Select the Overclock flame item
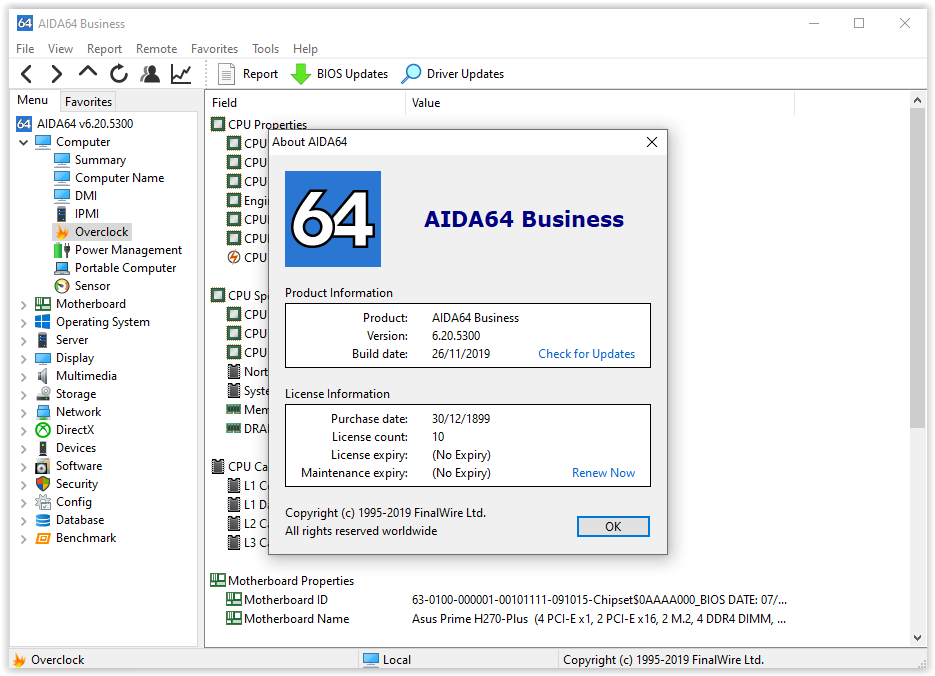935x676 pixels. tap(92, 232)
